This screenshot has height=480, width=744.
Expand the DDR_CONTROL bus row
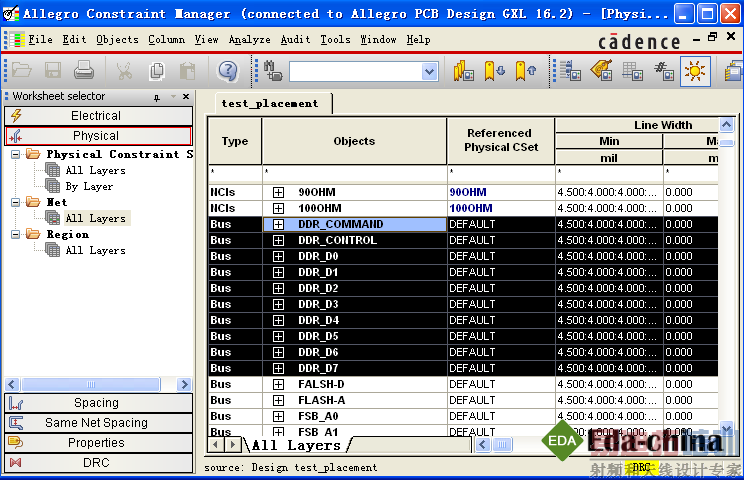pos(279,240)
